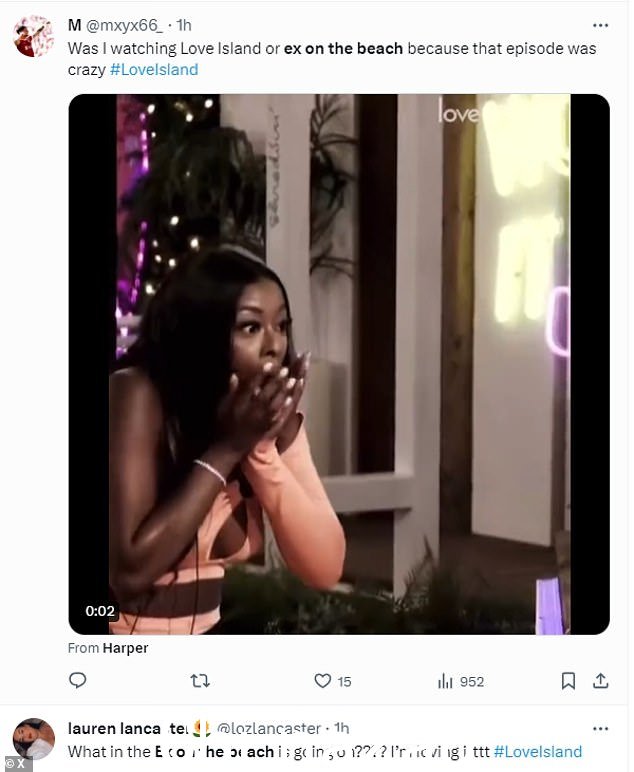
Task: Repost M's tweet with the retweet icon
Action: (x=200, y=681)
